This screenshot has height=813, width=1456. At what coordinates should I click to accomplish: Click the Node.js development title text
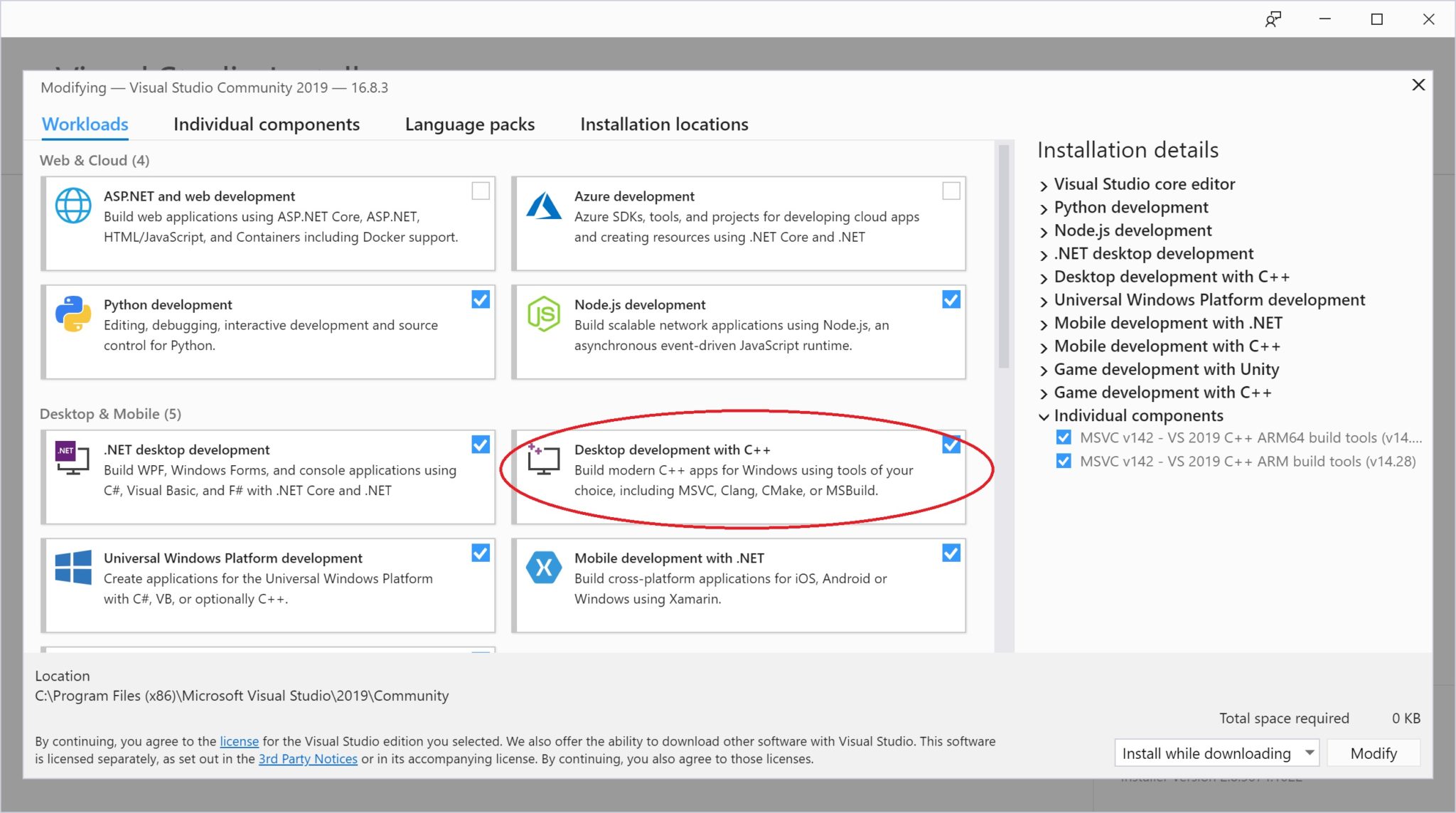[x=640, y=305]
